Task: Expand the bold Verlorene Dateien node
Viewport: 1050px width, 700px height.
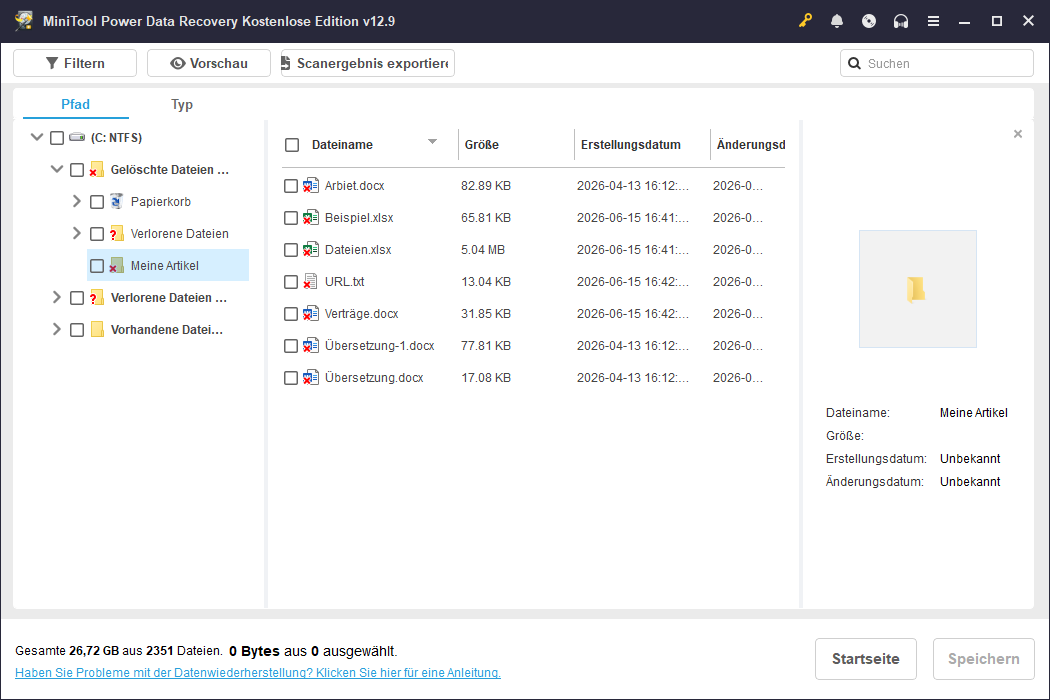Action: [56, 297]
